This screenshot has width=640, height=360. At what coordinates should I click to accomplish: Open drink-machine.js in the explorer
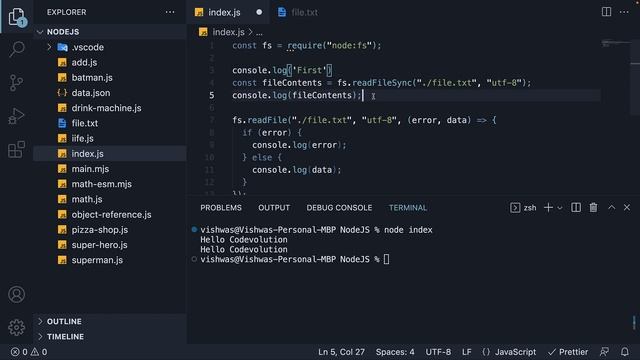click(x=110, y=108)
